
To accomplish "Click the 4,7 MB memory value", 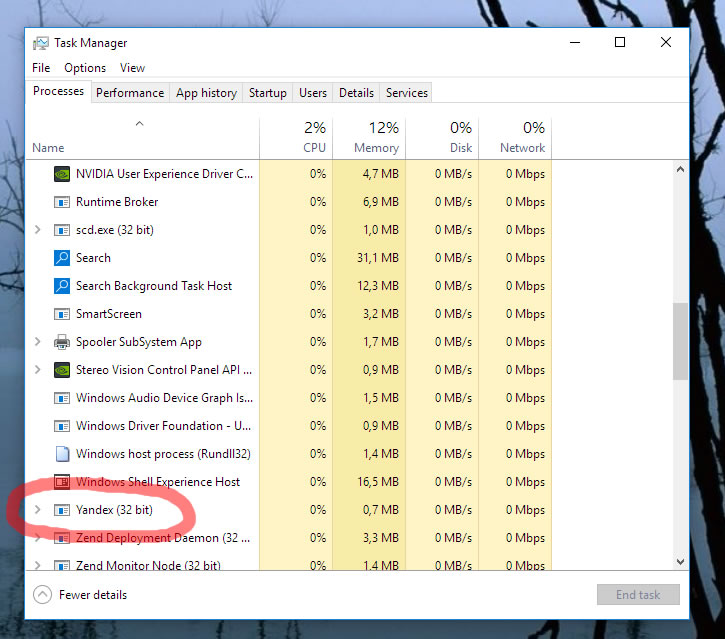I will [380, 174].
